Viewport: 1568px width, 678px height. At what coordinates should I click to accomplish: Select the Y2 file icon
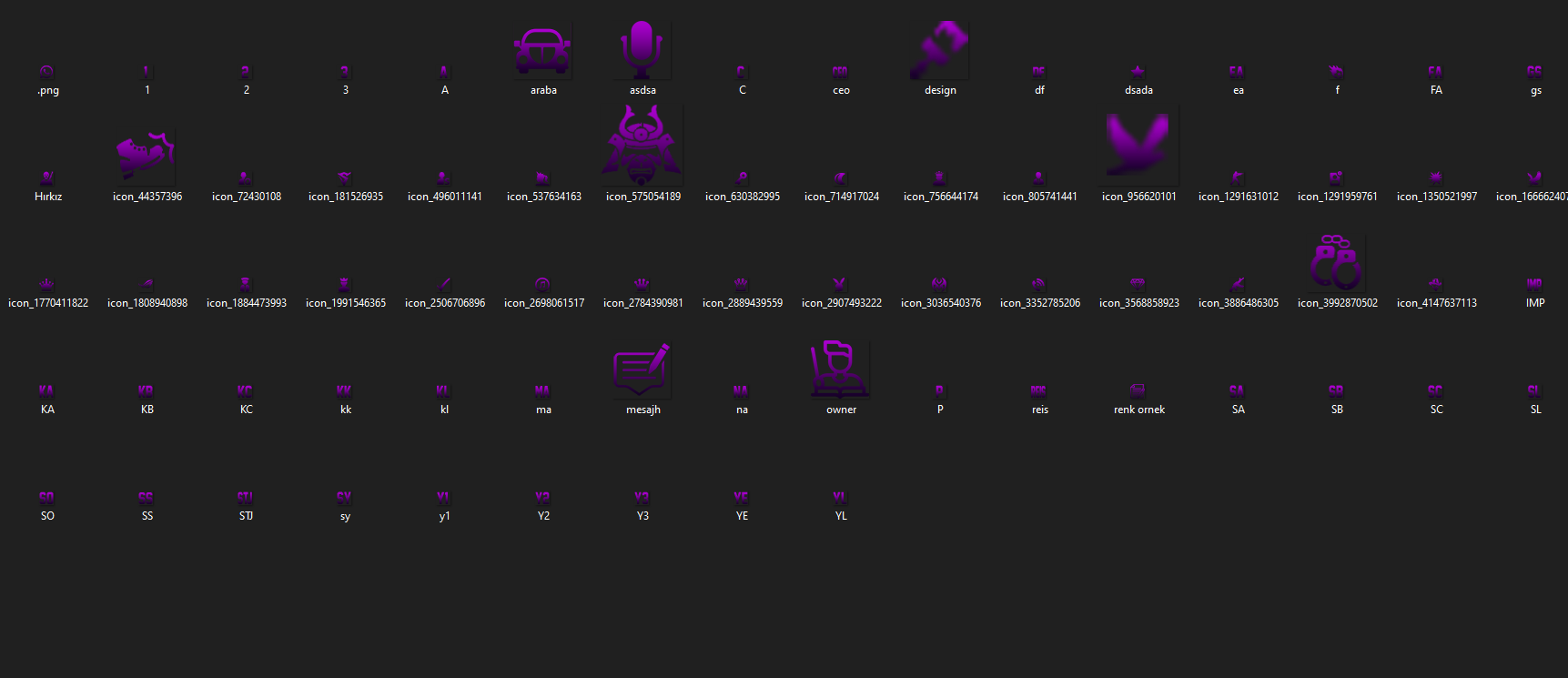[542, 497]
